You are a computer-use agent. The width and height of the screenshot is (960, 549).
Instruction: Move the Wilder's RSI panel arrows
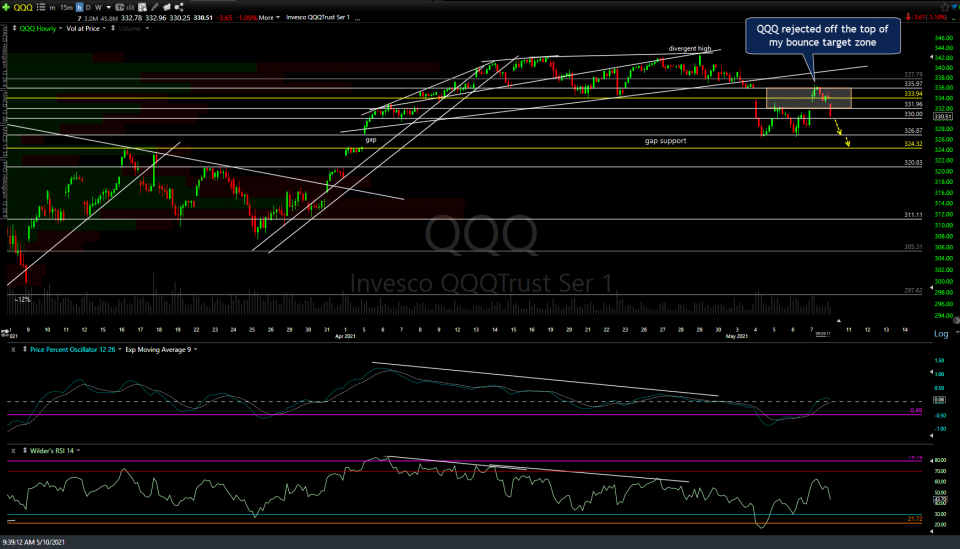tap(24, 450)
